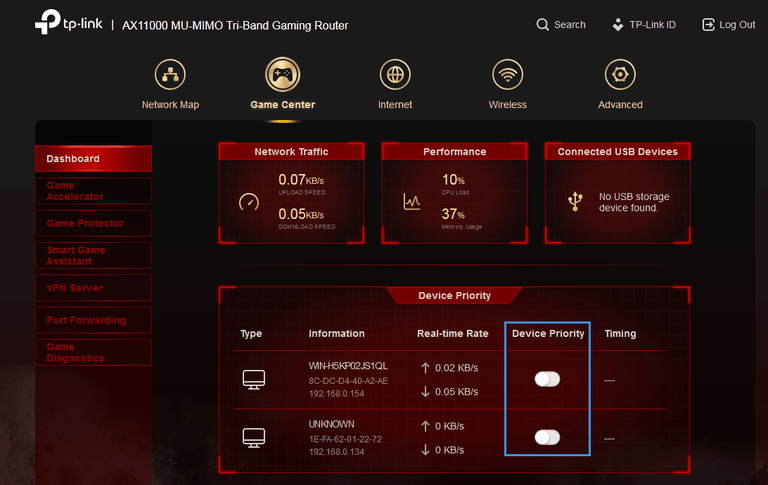Click the Information column header
Viewport: 768px width, 485px height.
pos(336,334)
